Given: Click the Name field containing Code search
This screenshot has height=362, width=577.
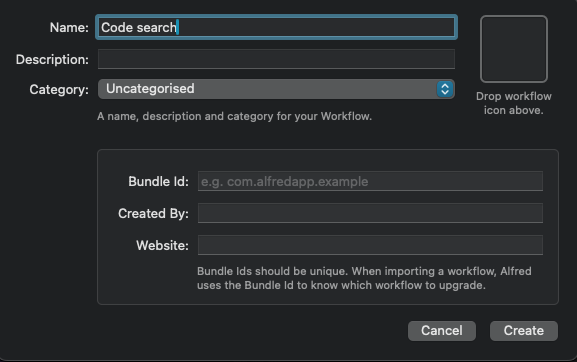Looking at the screenshot, I should [276, 27].
